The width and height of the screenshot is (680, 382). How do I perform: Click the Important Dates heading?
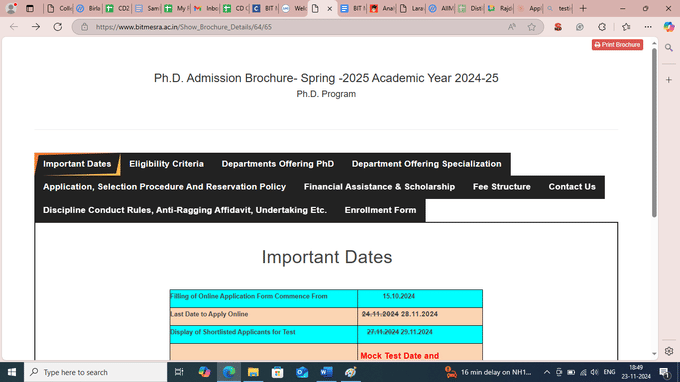(x=327, y=257)
